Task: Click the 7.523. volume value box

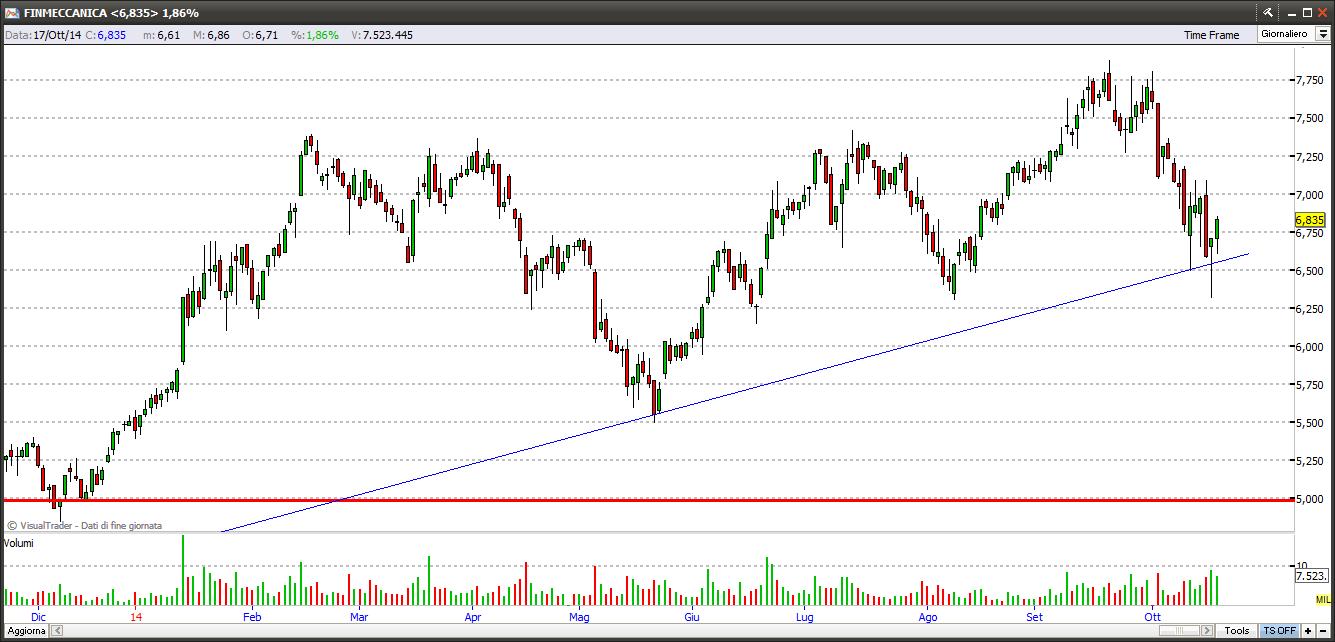Action: coord(1311,577)
